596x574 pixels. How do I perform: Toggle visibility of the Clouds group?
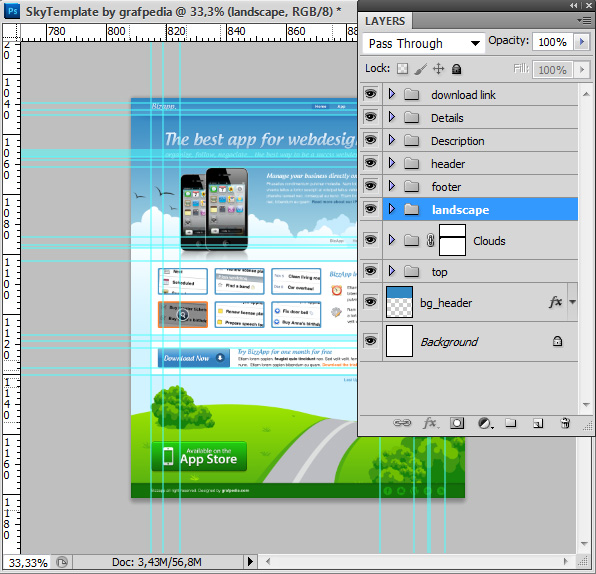point(371,240)
